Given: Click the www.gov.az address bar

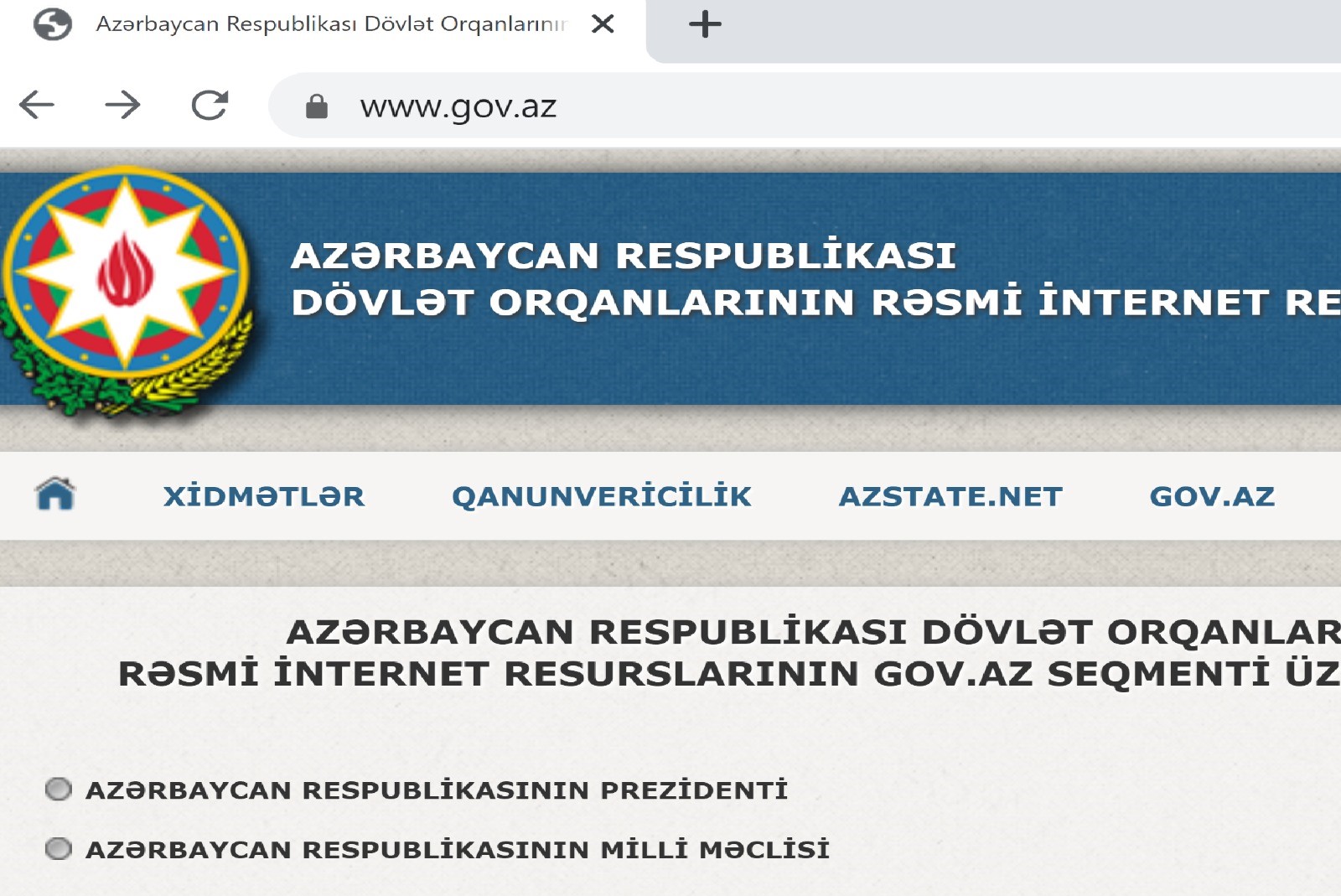Looking at the screenshot, I should point(754,106).
